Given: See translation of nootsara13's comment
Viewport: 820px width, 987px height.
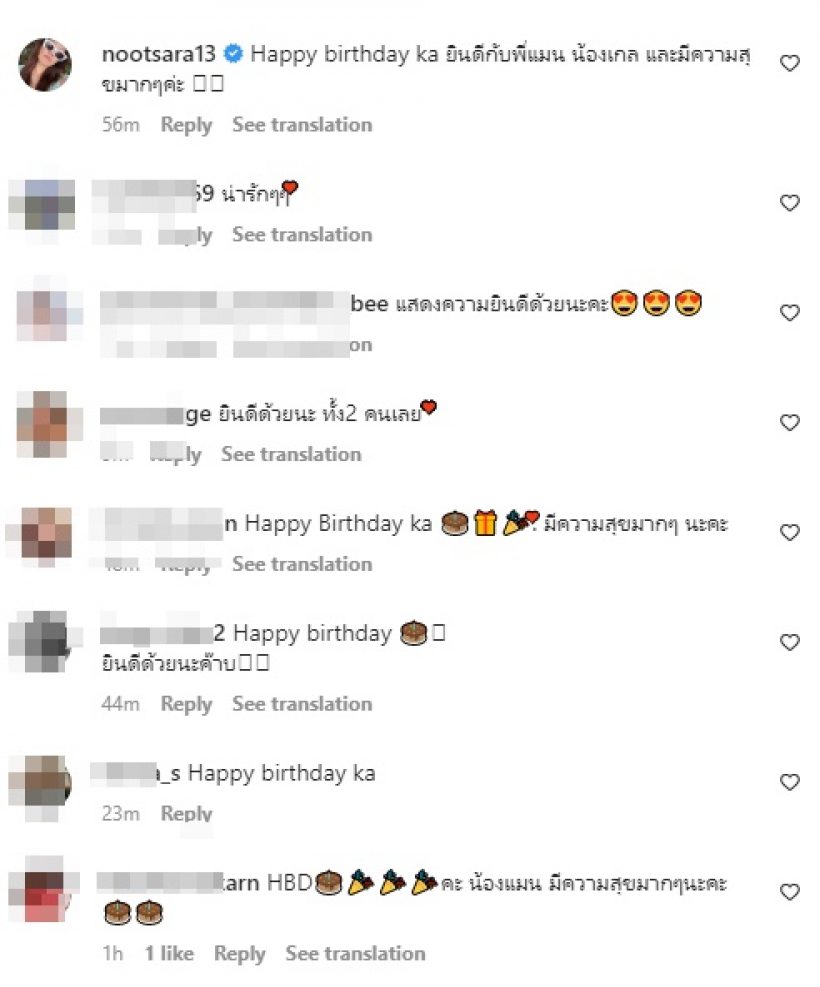Looking at the screenshot, I should click(x=302, y=125).
